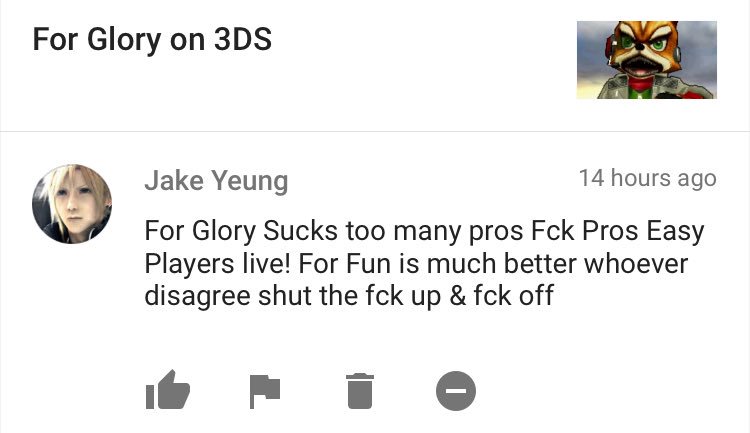
Task: Click the minus-circle hide user icon
Action: coord(456,391)
